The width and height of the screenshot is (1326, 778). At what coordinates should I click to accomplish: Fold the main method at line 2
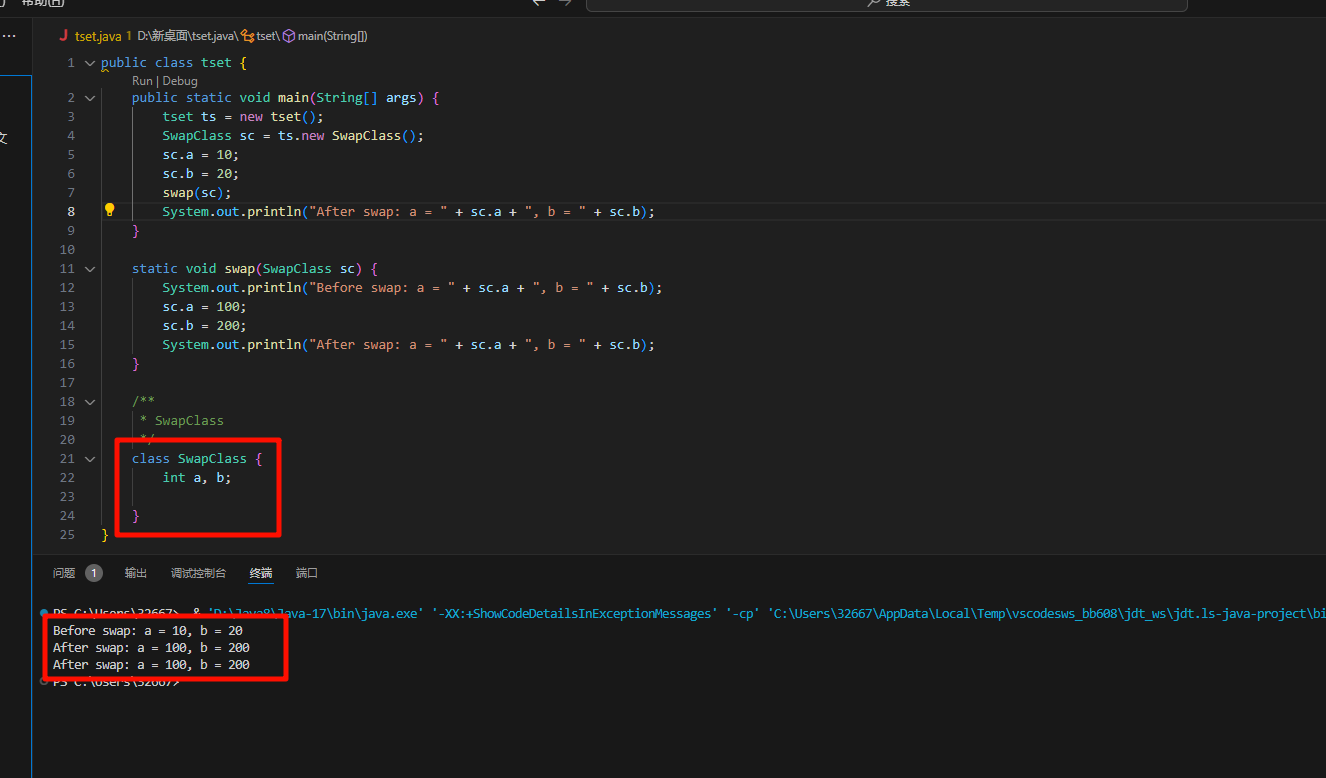[x=90, y=98]
